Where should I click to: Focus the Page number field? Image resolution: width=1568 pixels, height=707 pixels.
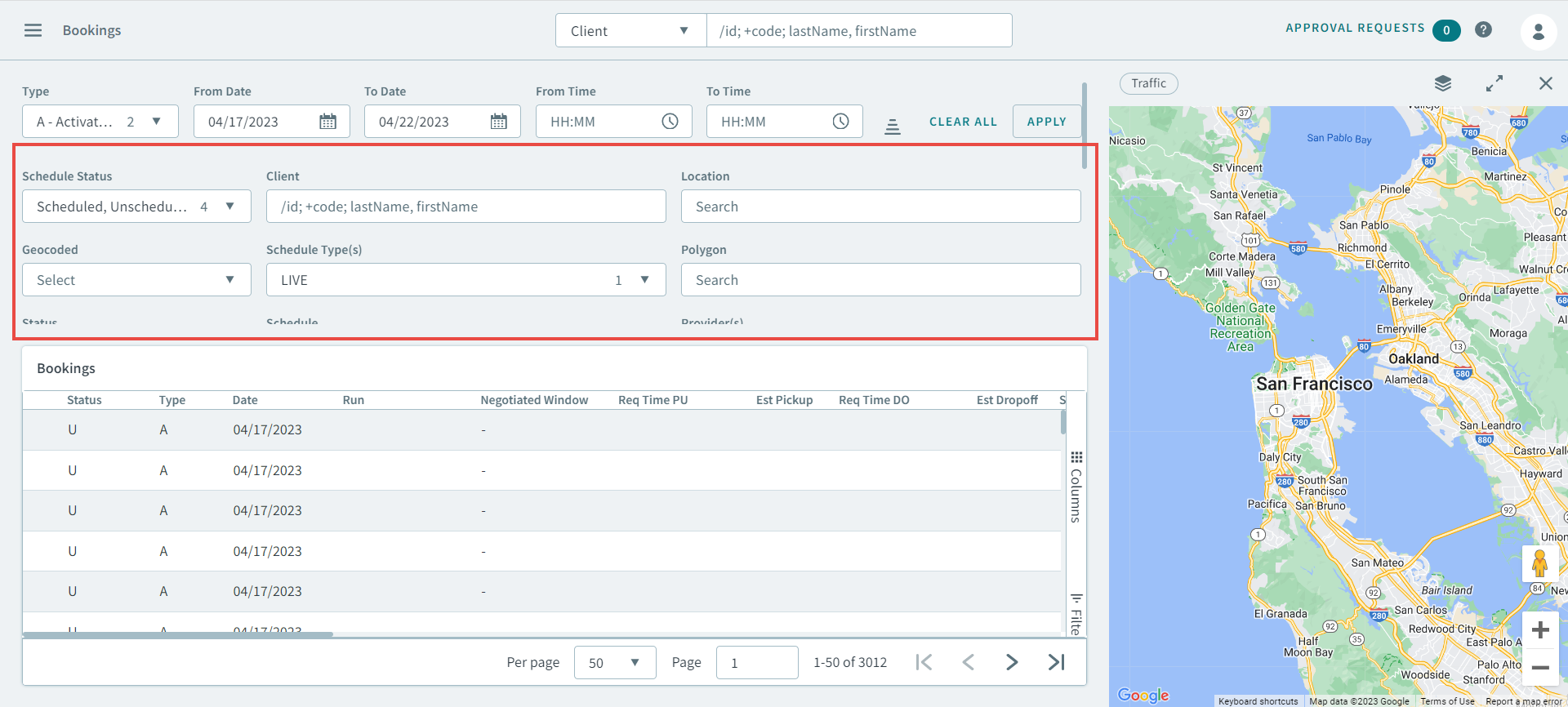click(757, 663)
